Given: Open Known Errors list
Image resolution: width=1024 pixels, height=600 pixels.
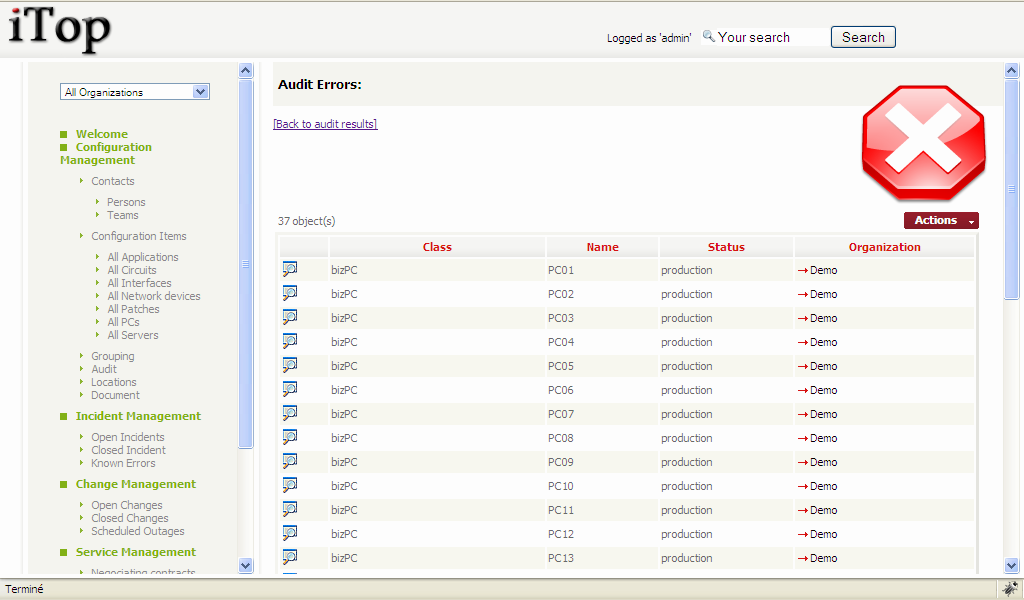Looking at the screenshot, I should point(123,463).
